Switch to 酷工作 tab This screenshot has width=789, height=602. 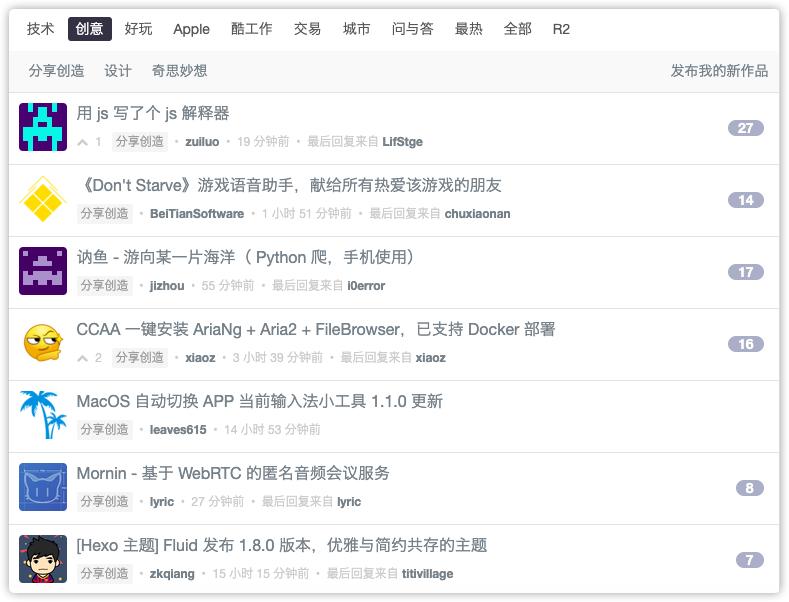(252, 29)
